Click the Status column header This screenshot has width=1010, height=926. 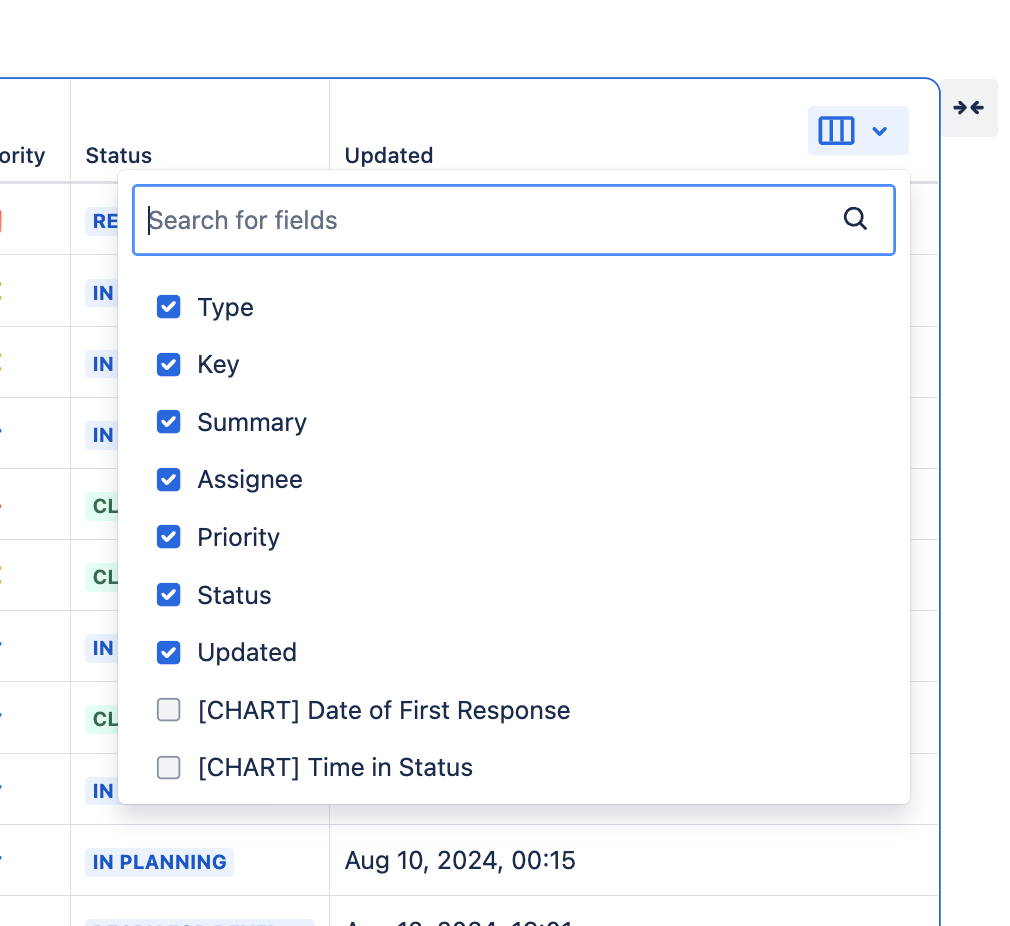pyautogui.click(x=118, y=155)
